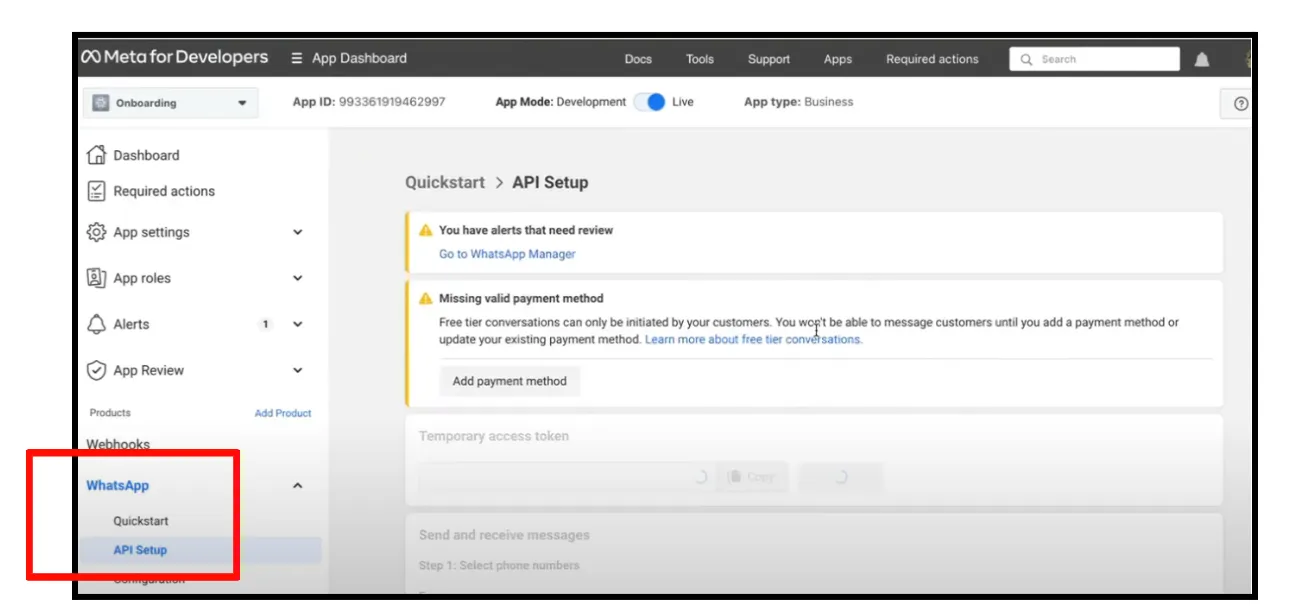Click the Quickstart breadcrumb
Image resolution: width=1296 pixels, height=614 pixels.
pos(445,182)
